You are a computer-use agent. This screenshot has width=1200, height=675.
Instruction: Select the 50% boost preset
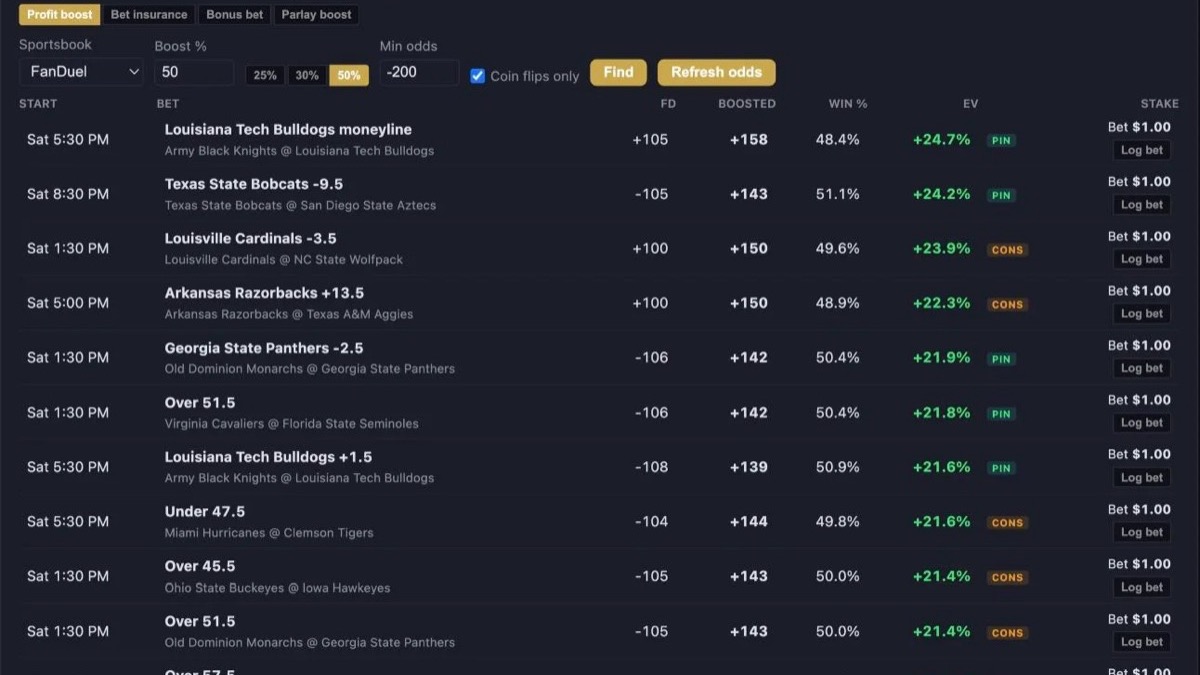coord(349,75)
